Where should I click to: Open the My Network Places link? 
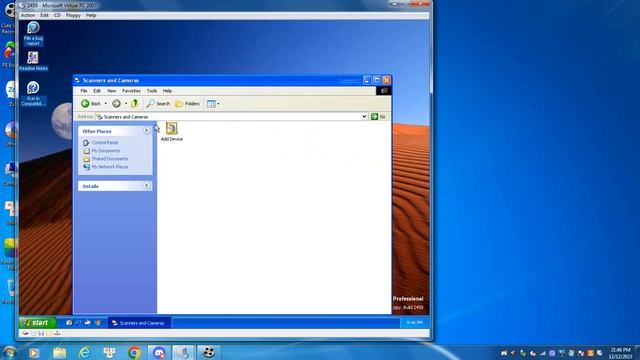(x=109, y=167)
